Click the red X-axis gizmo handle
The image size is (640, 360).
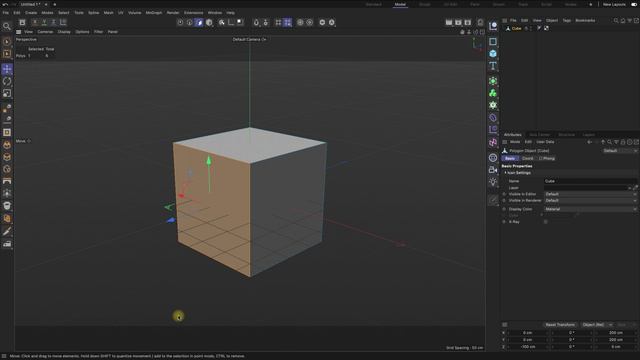click(x=181, y=196)
